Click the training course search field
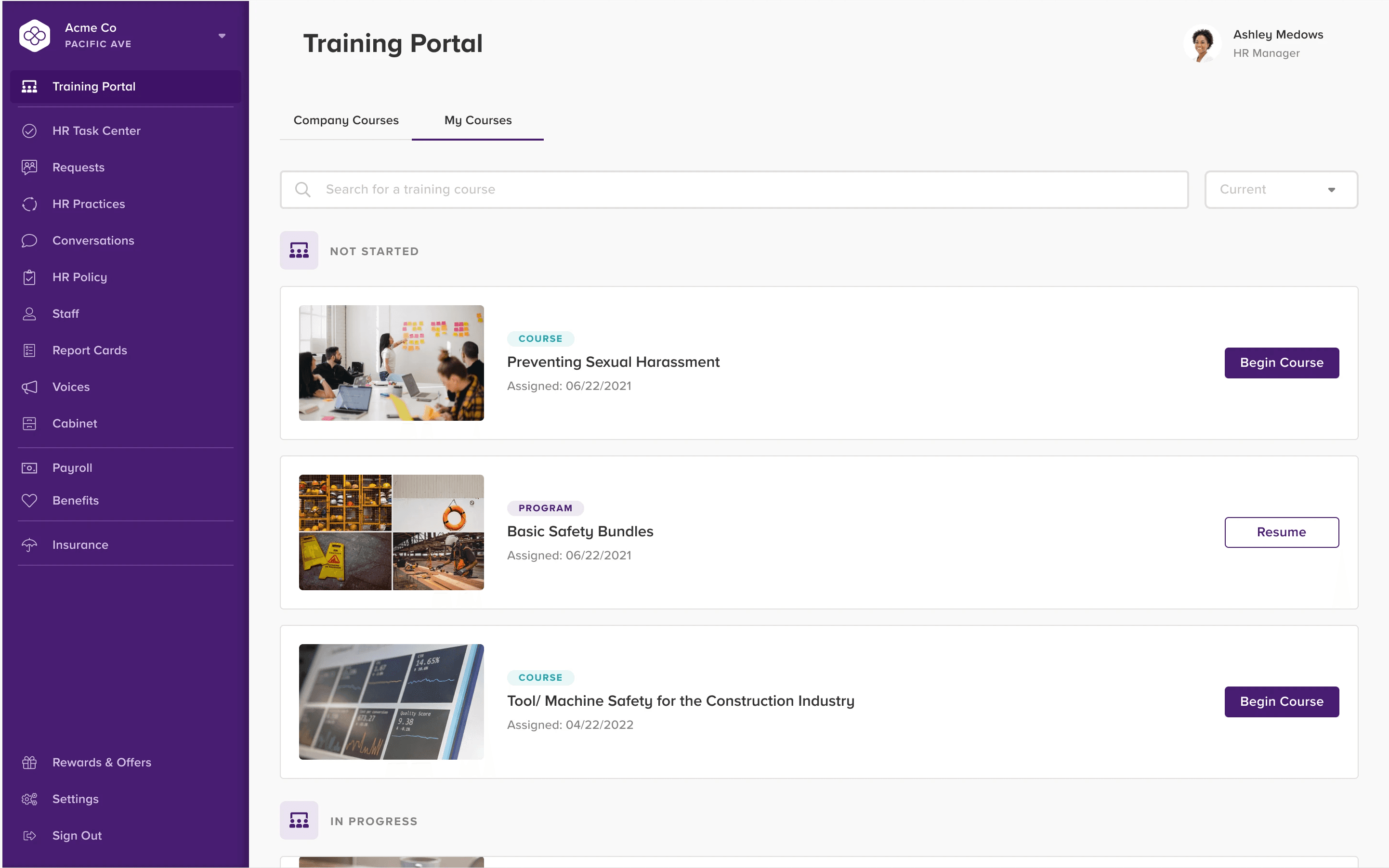 pyautogui.click(x=734, y=190)
